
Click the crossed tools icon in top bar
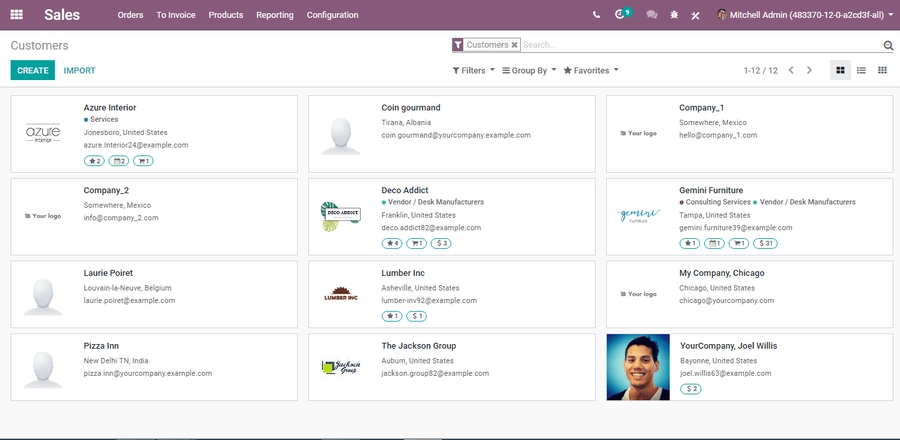(x=695, y=15)
